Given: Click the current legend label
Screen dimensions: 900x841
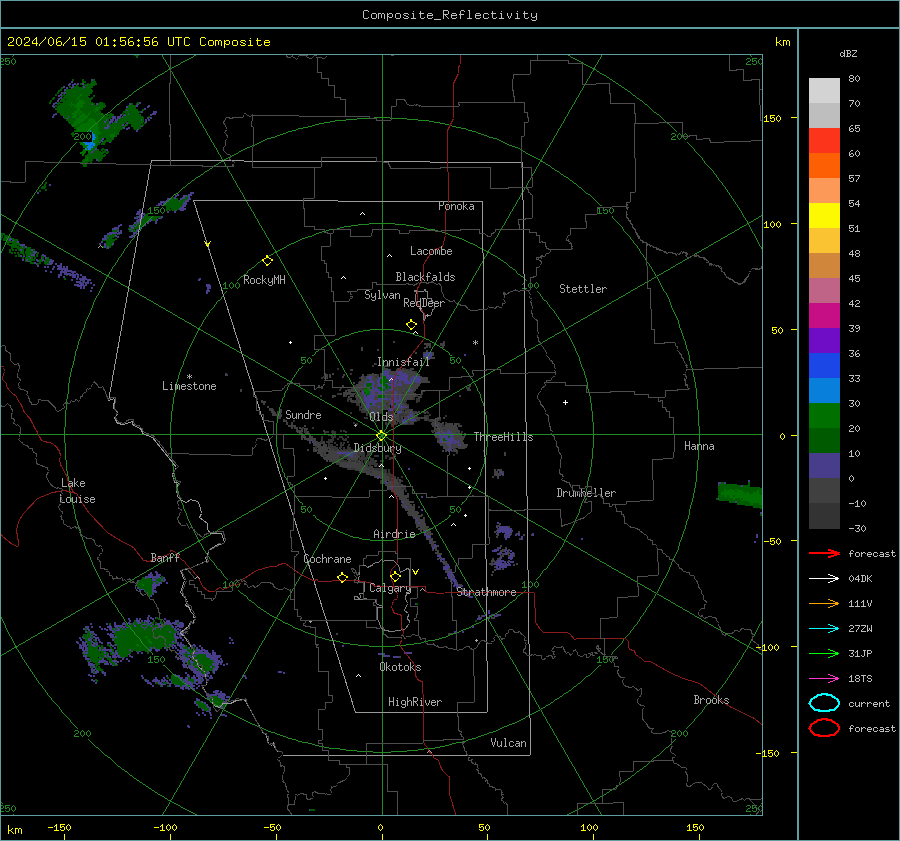Looking at the screenshot, I should [869, 703].
